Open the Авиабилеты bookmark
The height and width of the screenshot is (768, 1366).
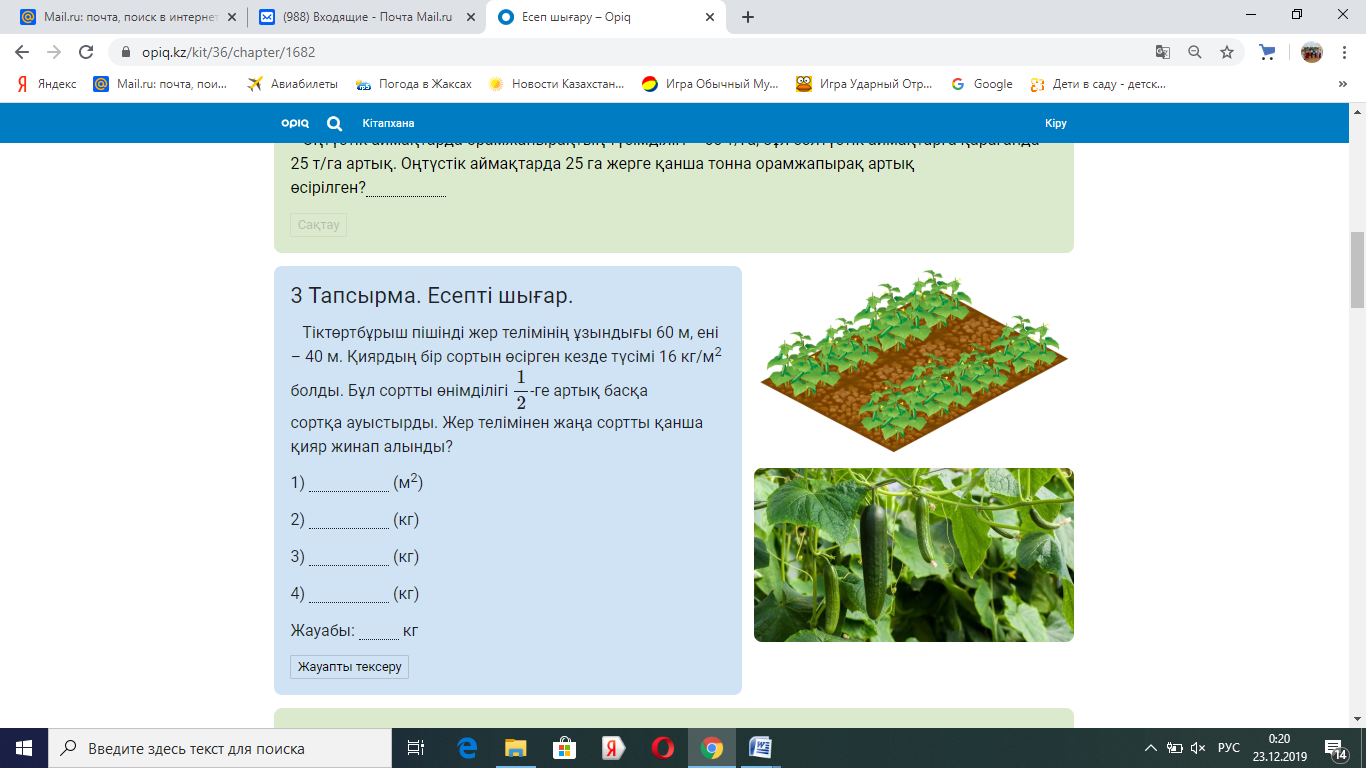click(x=293, y=84)
